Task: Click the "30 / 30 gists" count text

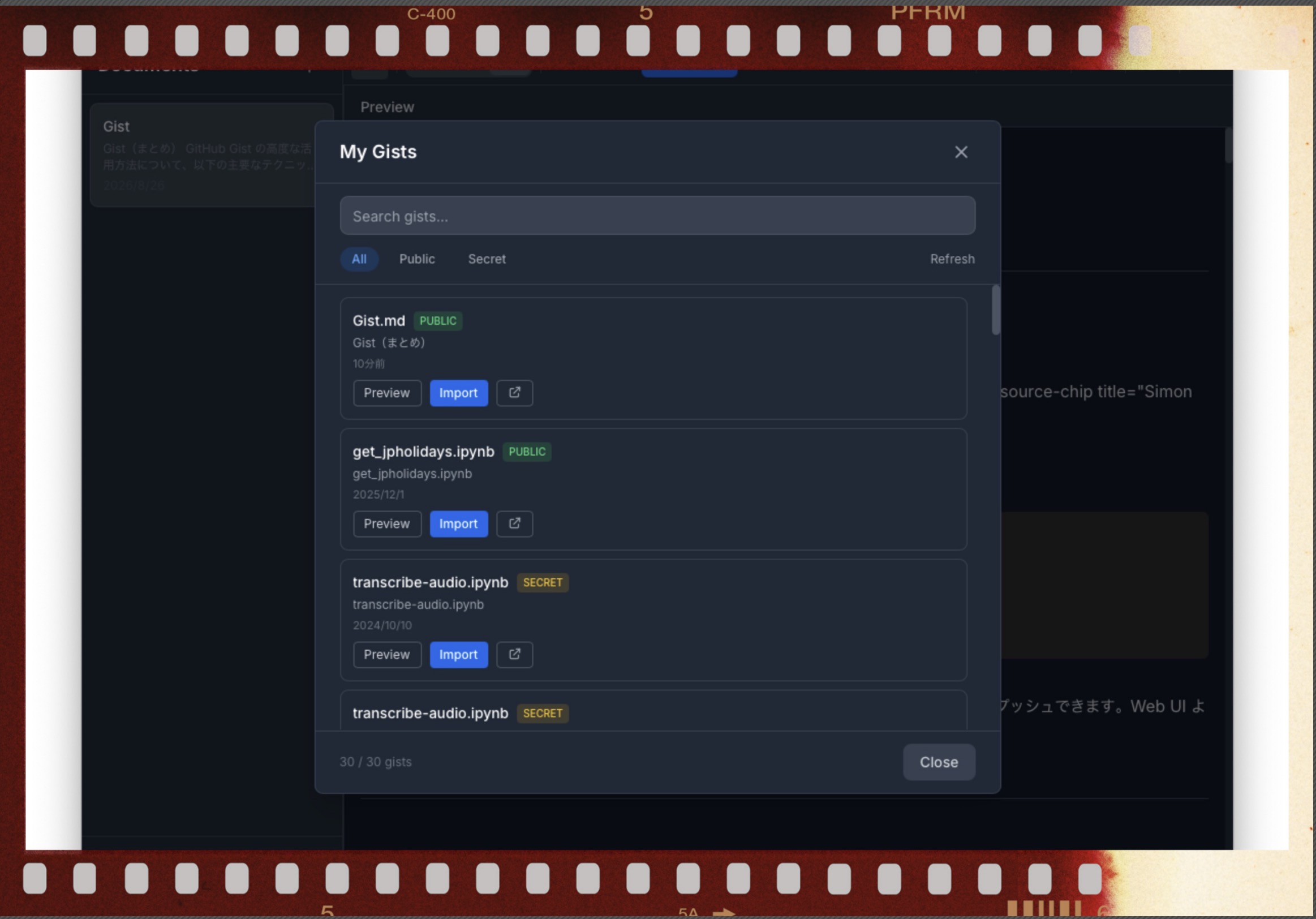Action: coord(376,762)
